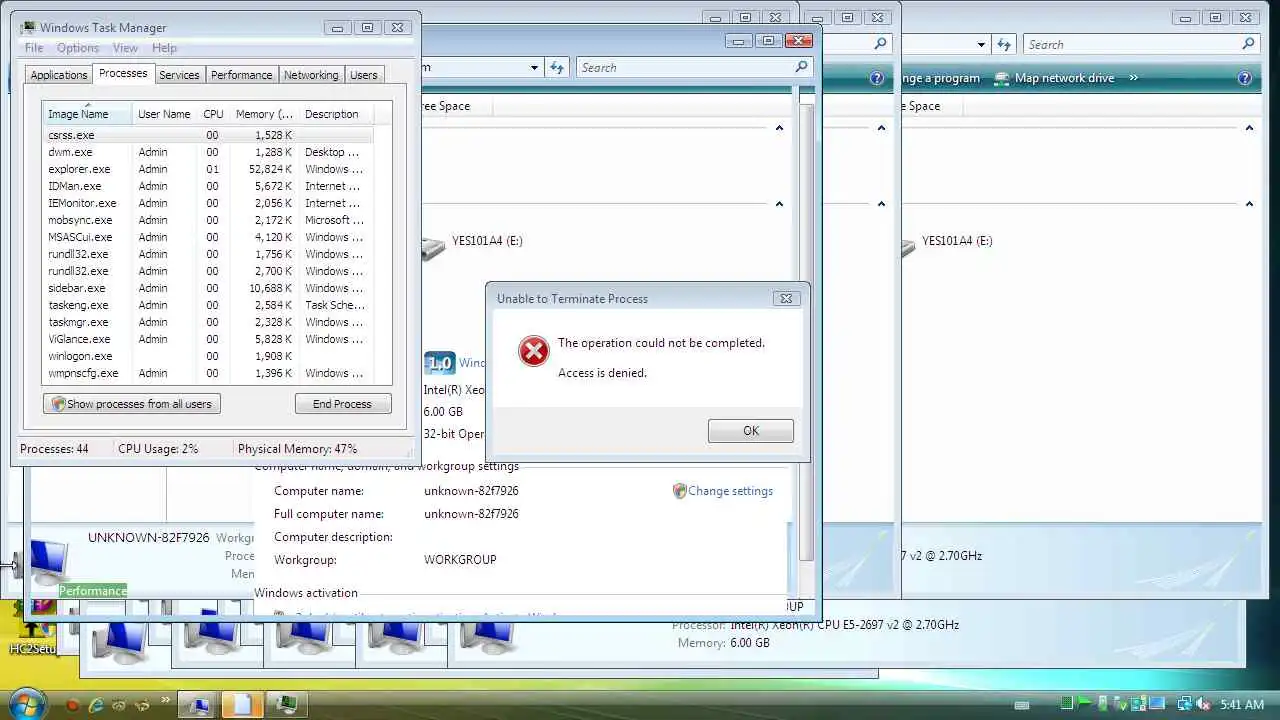1280x720 pixels.
Task: Select the MSASCui.exe process row
Action: (208, 237)
